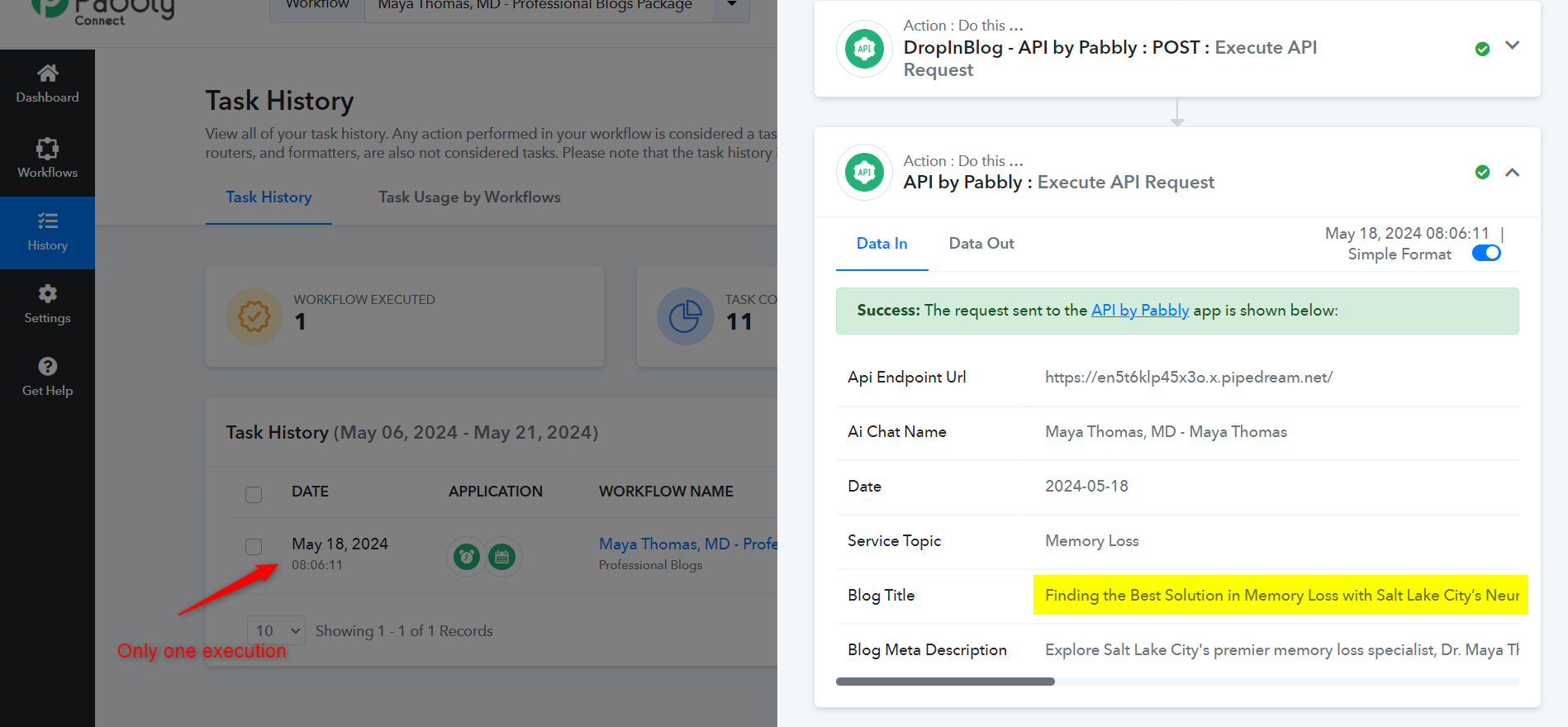Click the Task Consumed pie chart icon
Image resolution: width=1568 pixels, height=727 pixels.
coord(685,316)
